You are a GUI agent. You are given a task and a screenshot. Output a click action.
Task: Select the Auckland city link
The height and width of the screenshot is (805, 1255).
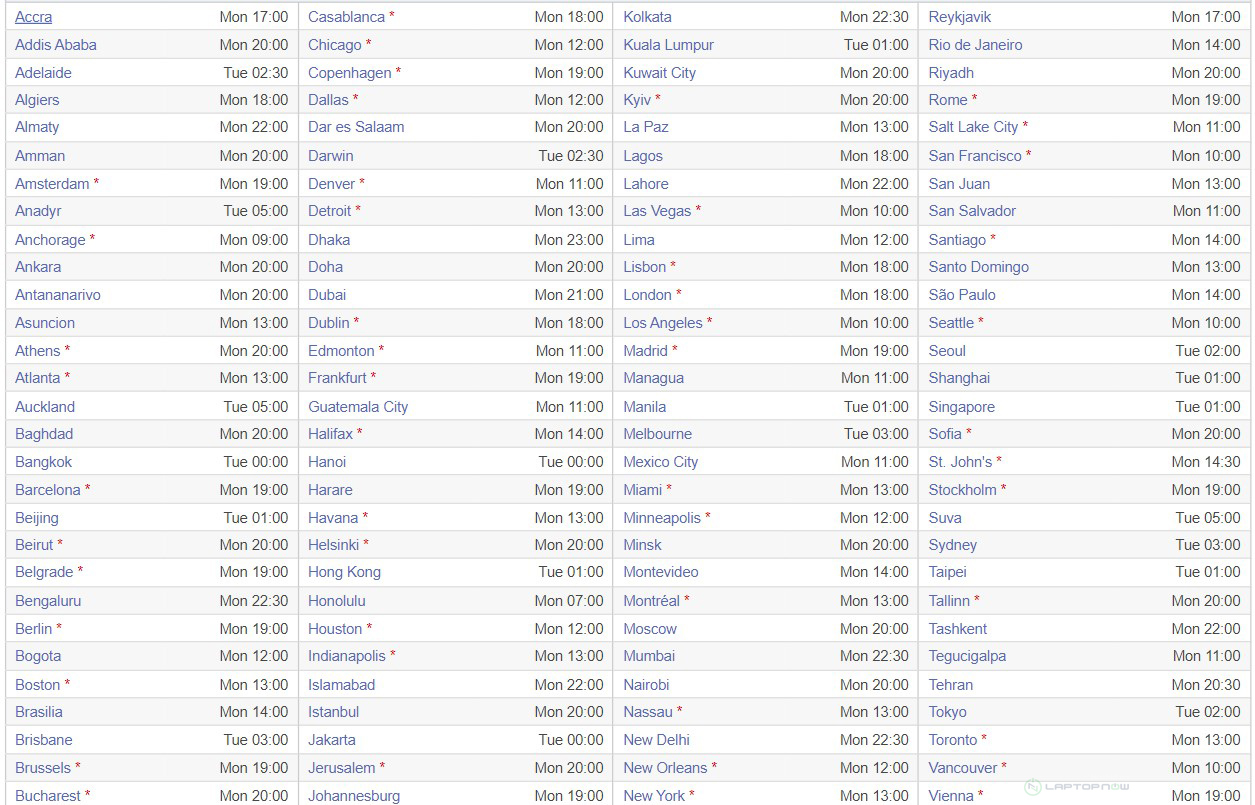click(45, 407)
